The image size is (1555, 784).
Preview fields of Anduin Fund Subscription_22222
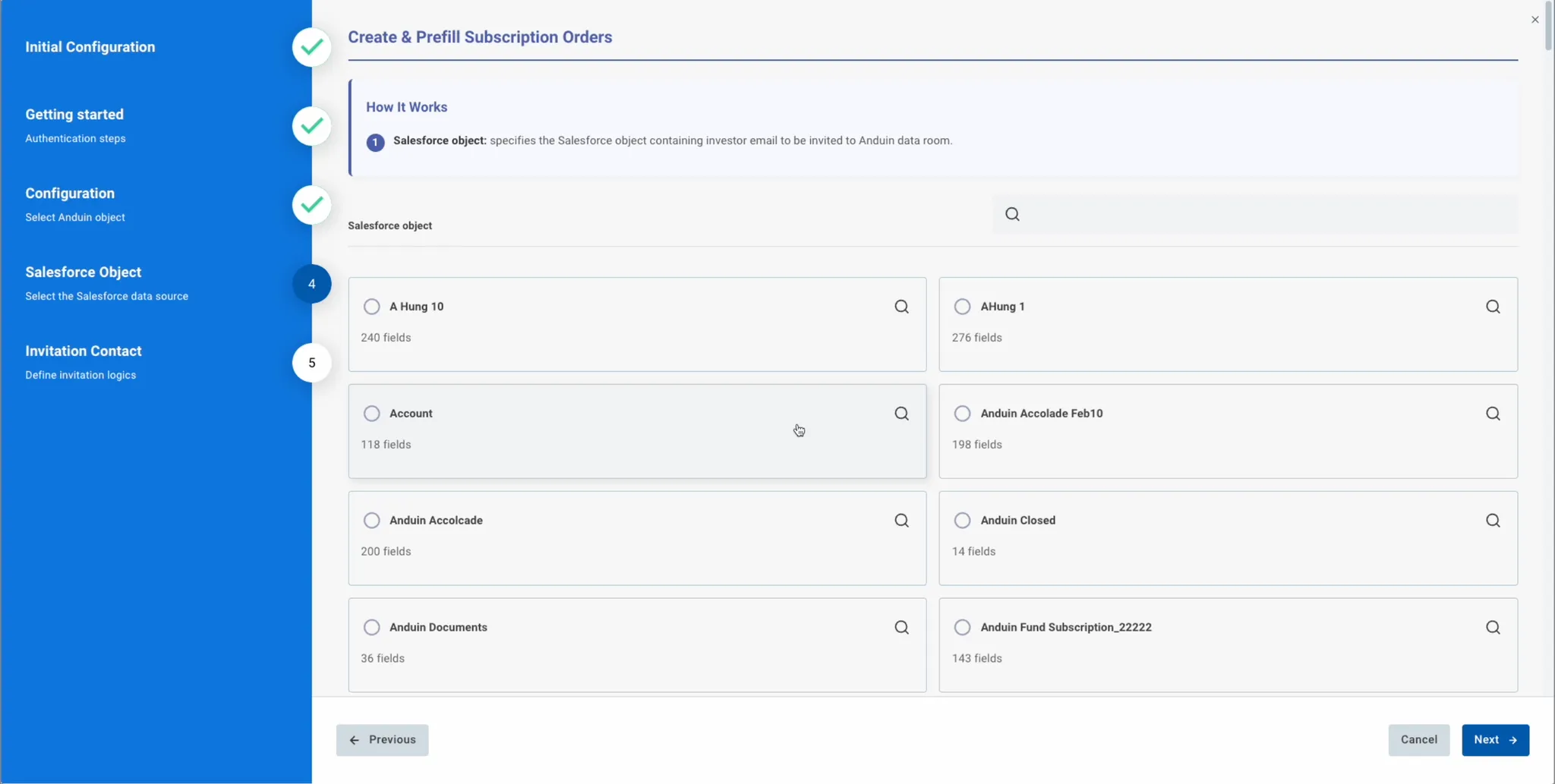(x=1493, y=628)
